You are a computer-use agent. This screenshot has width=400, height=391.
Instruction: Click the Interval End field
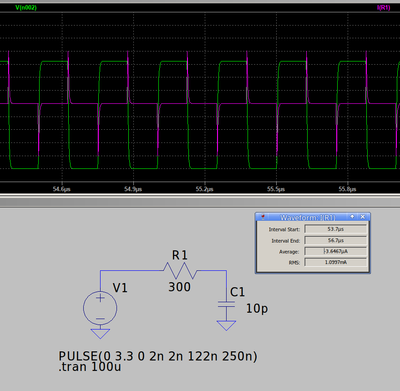click(x=335, y=240)
